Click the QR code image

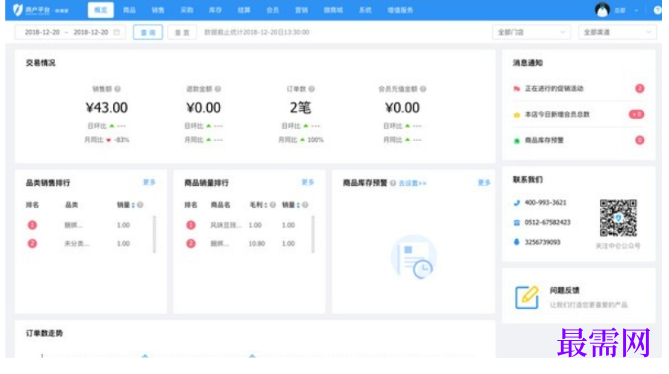[x=618, y=218]
